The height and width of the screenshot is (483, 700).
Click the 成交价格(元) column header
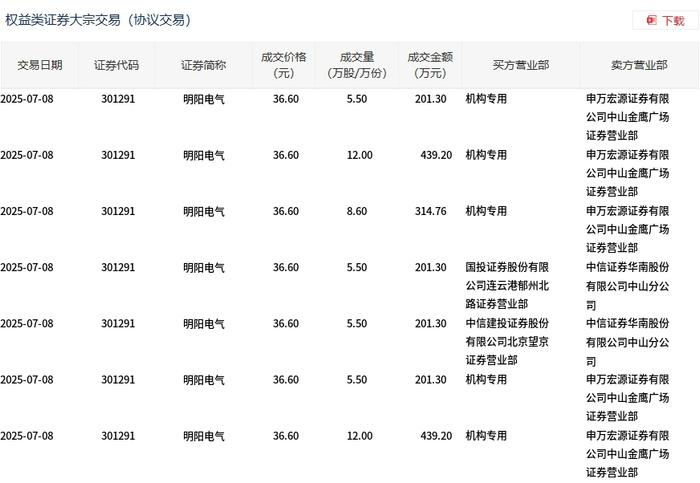(x=284, y=65)
